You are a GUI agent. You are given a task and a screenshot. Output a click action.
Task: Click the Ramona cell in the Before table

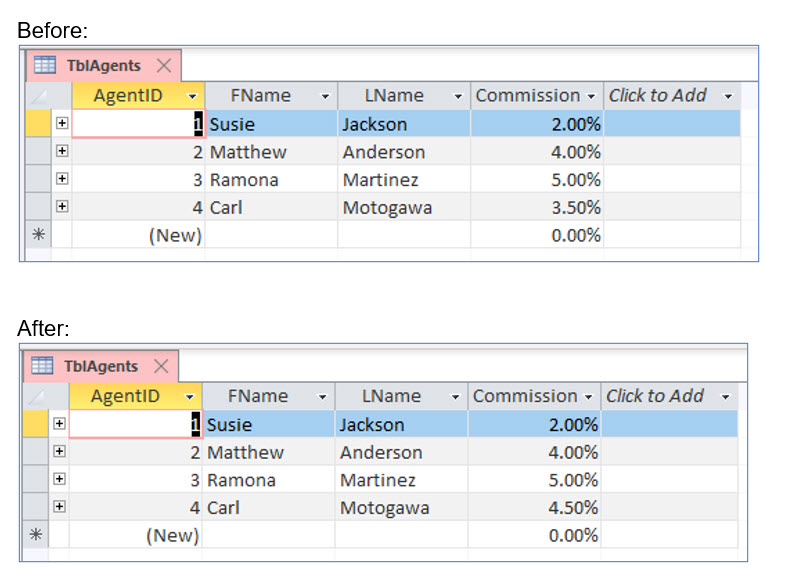tap(271, 179)
